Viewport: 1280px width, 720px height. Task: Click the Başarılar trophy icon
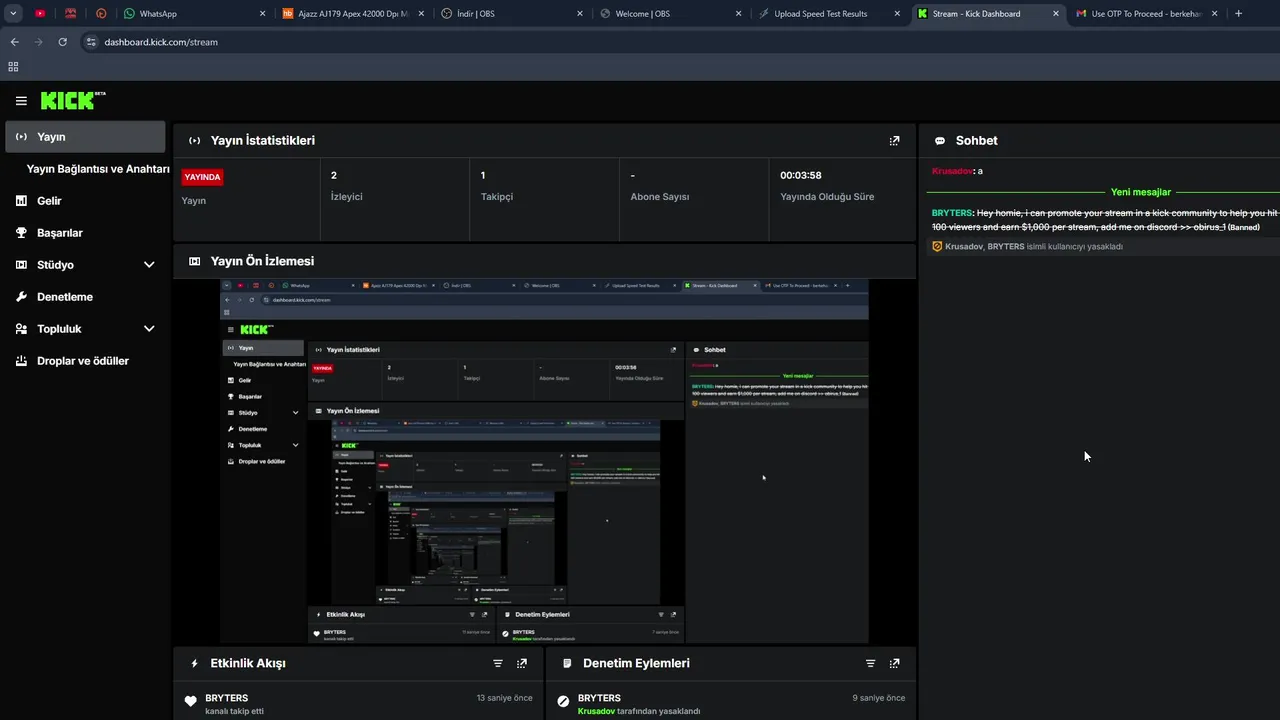click(x=21, y=233)
